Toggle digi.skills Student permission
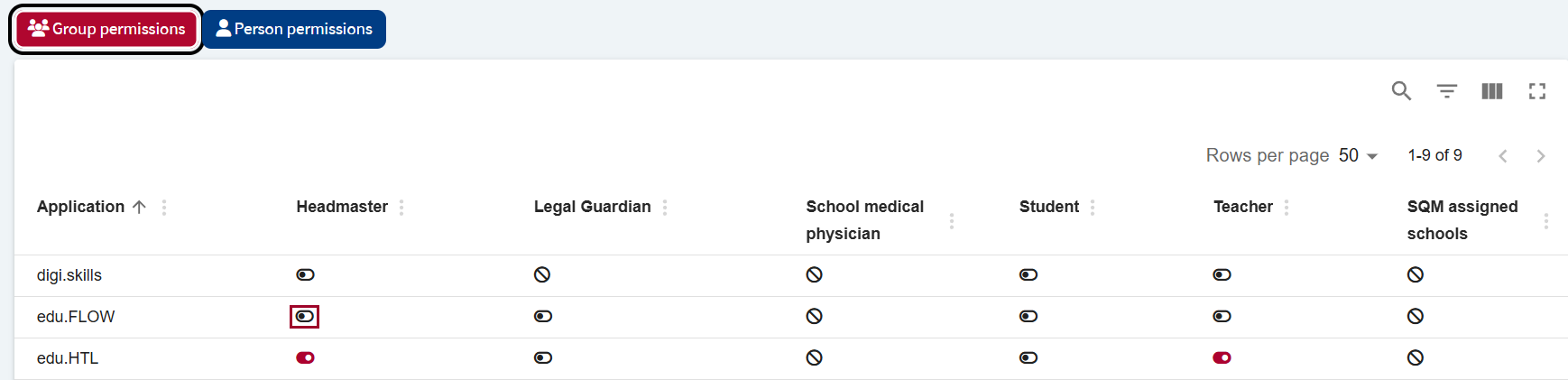 1028,275
